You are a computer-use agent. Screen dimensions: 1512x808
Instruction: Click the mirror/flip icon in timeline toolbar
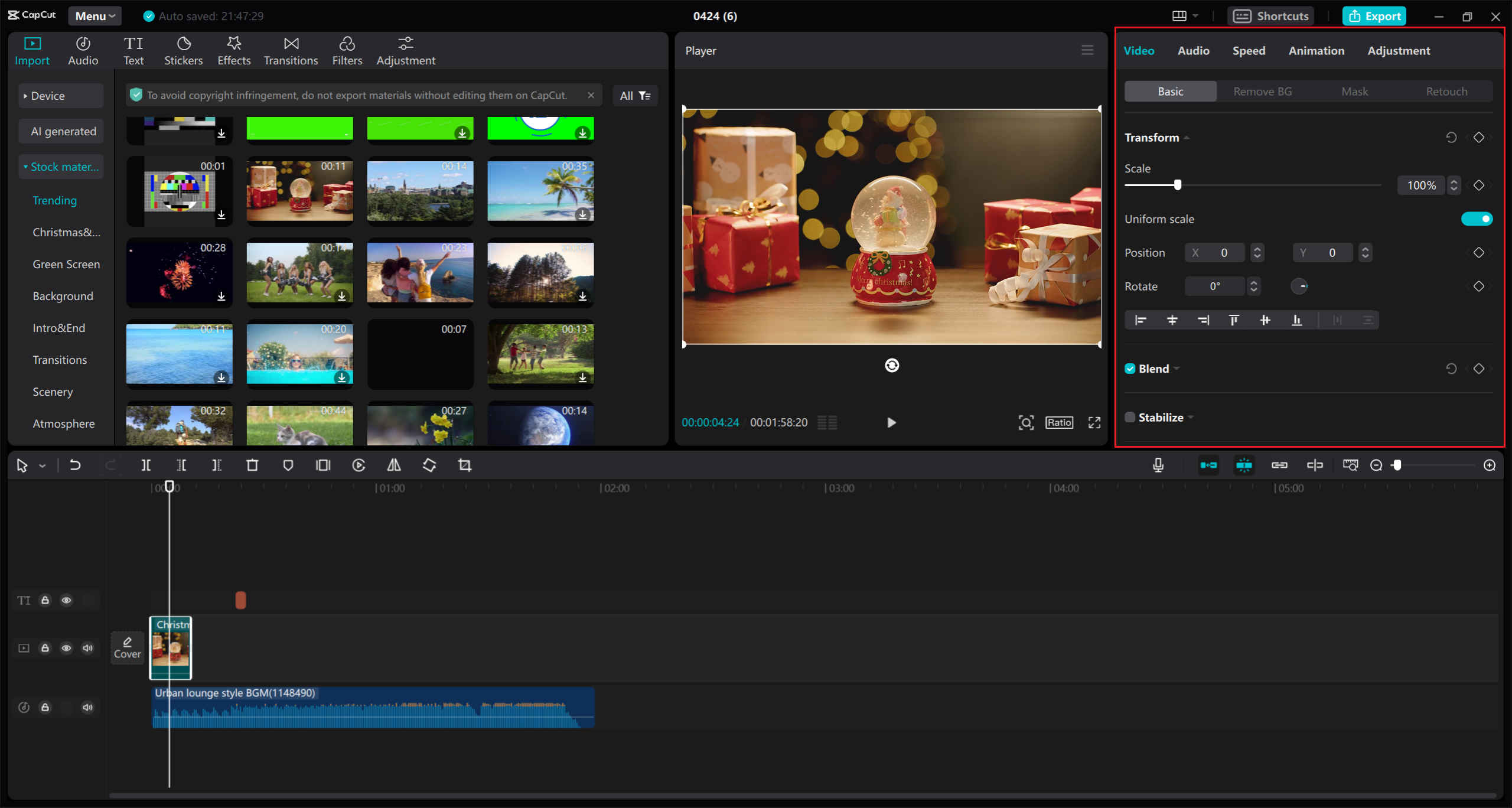(394, 465)
